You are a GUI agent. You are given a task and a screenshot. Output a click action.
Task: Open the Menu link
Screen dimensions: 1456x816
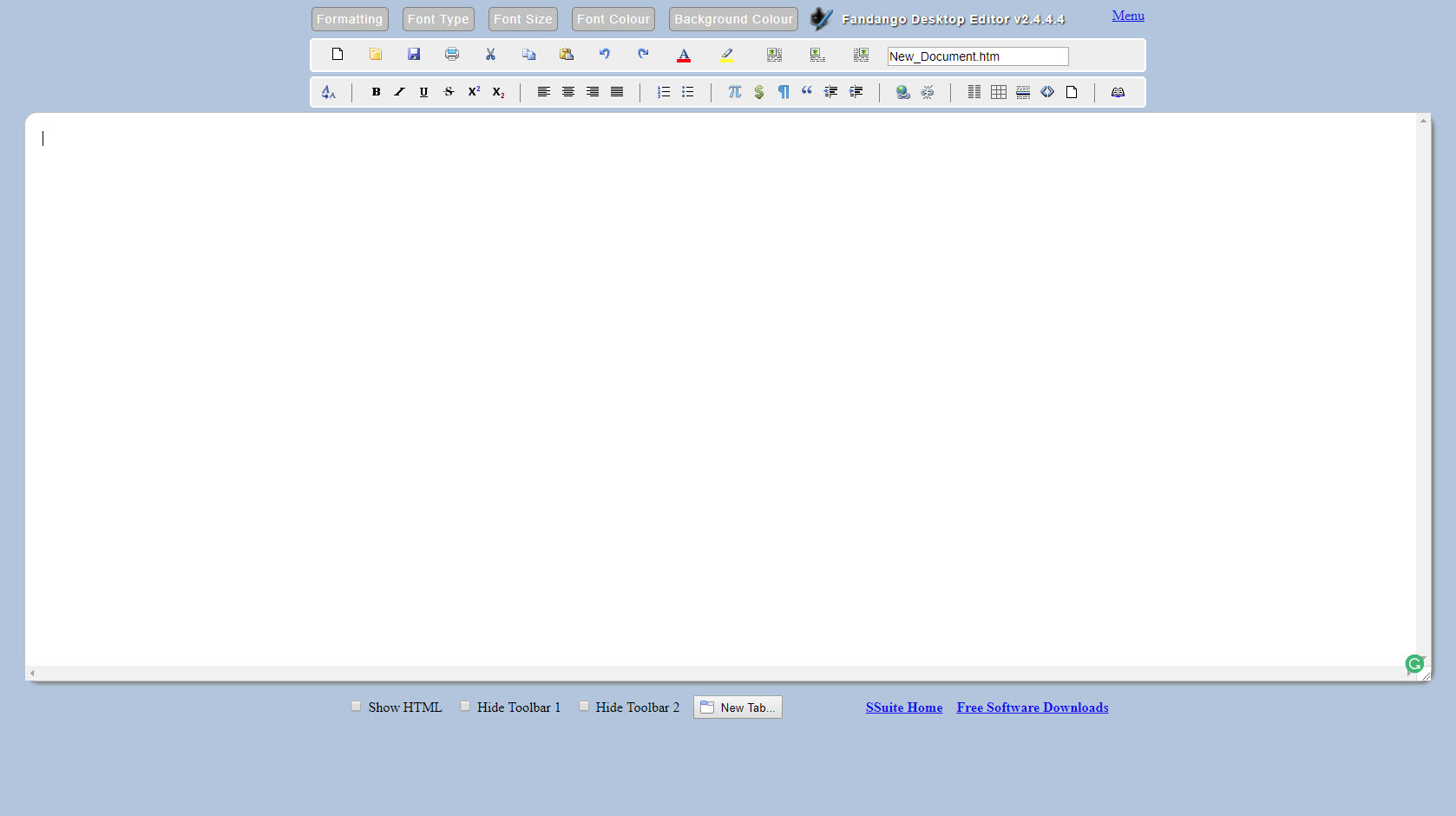[x=1128, y=16]
